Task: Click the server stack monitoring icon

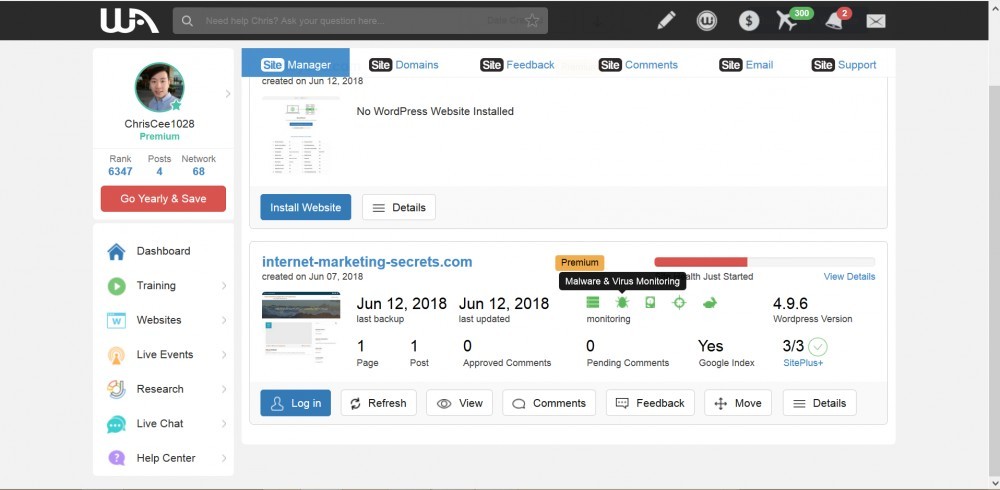Action: [592, 302]
